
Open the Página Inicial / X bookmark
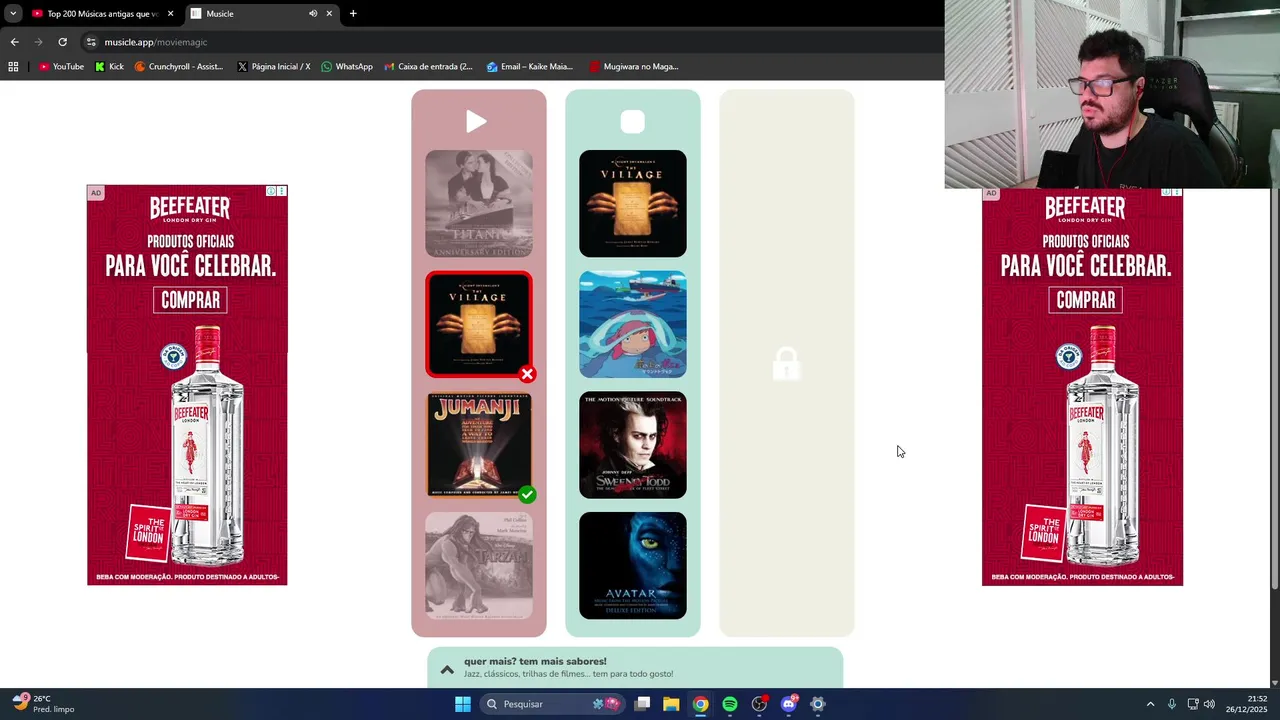click(x=273, y=67)
